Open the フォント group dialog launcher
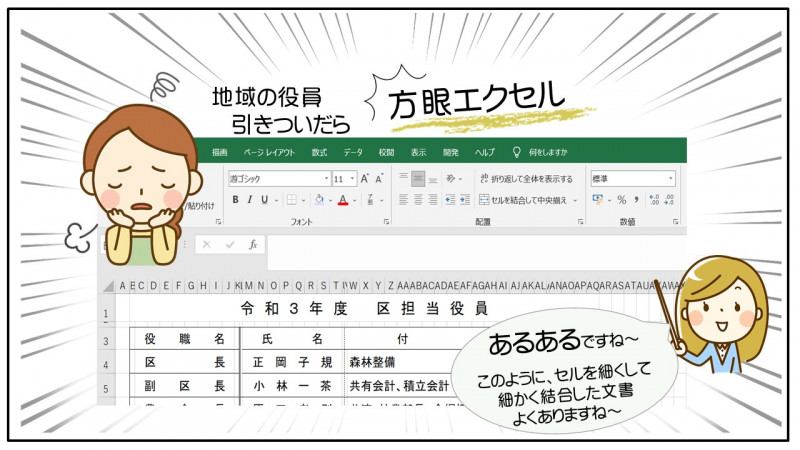 click(x=386, y=222)
